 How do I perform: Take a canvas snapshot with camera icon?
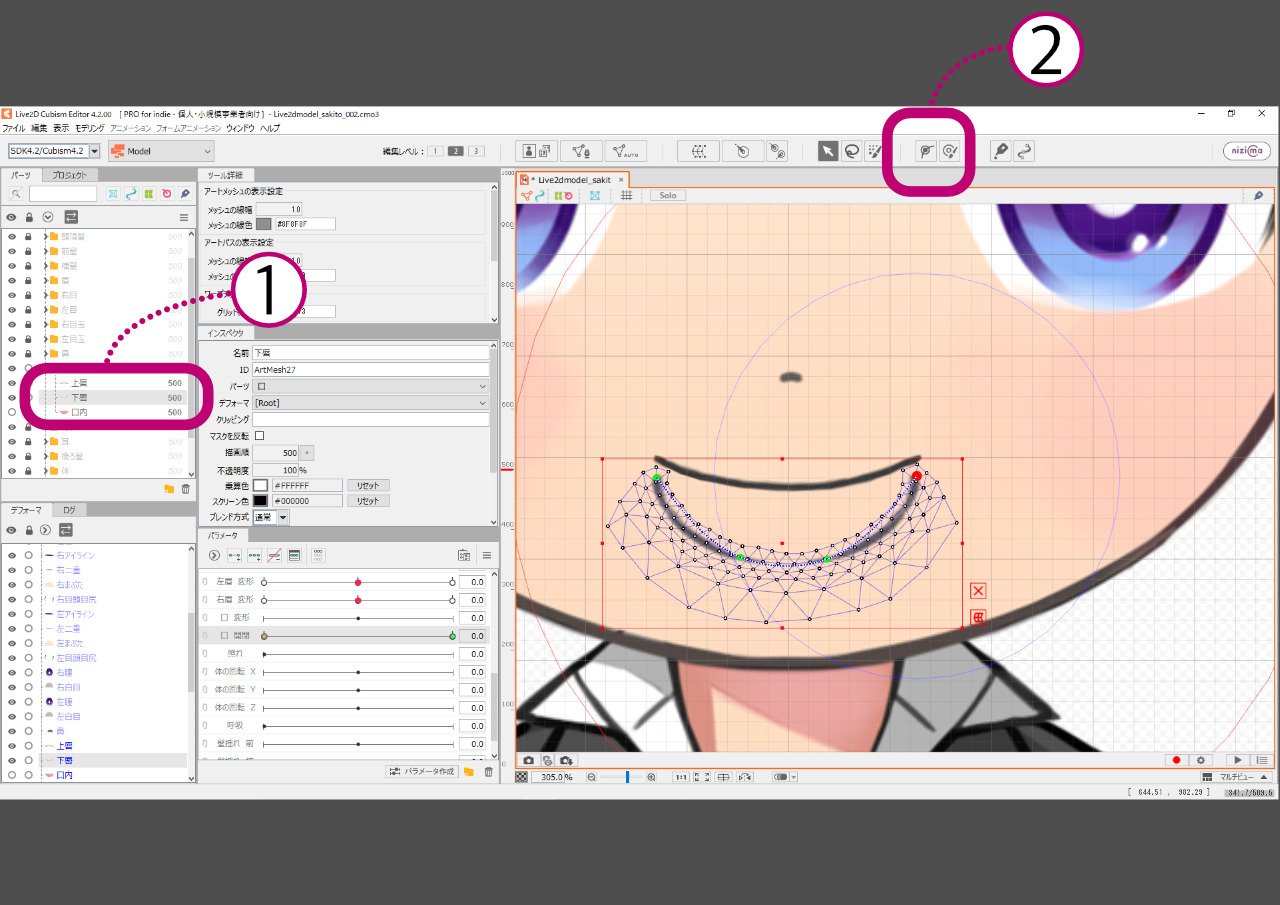pyautogui.click(x=528, y=761)
